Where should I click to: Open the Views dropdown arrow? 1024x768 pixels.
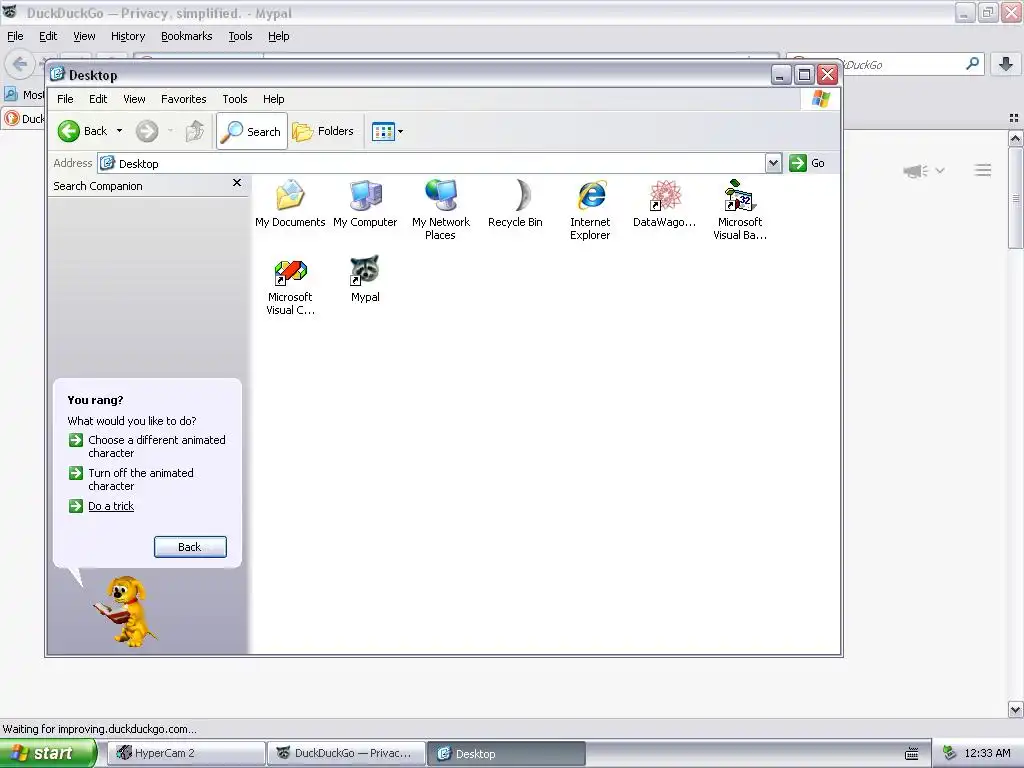point(400,131)
